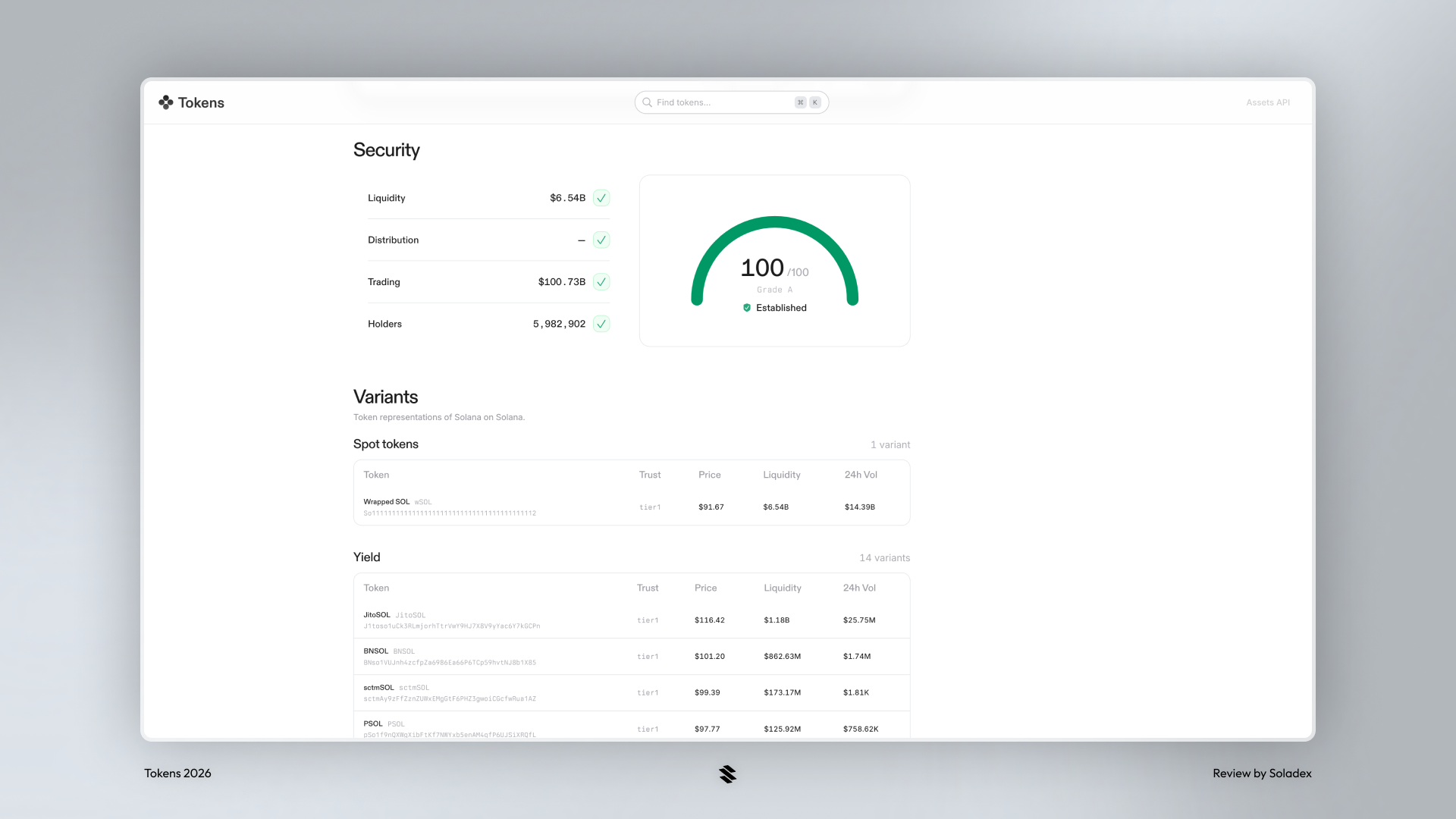1456x819 pixels.
Task: Click the Liquidity row checkmark icon
Action: [x=601, y=198]
